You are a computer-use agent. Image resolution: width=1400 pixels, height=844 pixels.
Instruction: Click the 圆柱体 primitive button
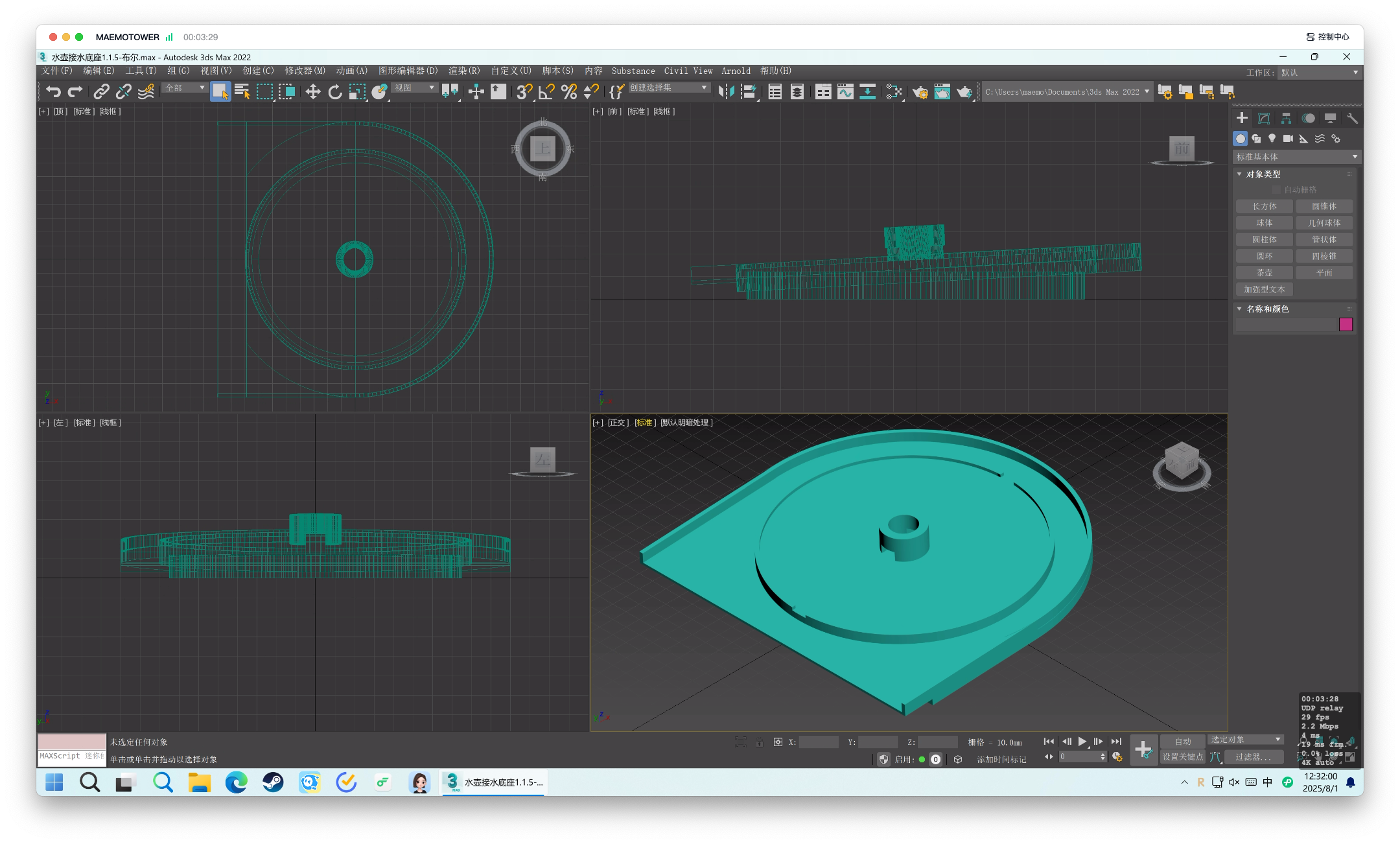click(x=1265, y=240)
